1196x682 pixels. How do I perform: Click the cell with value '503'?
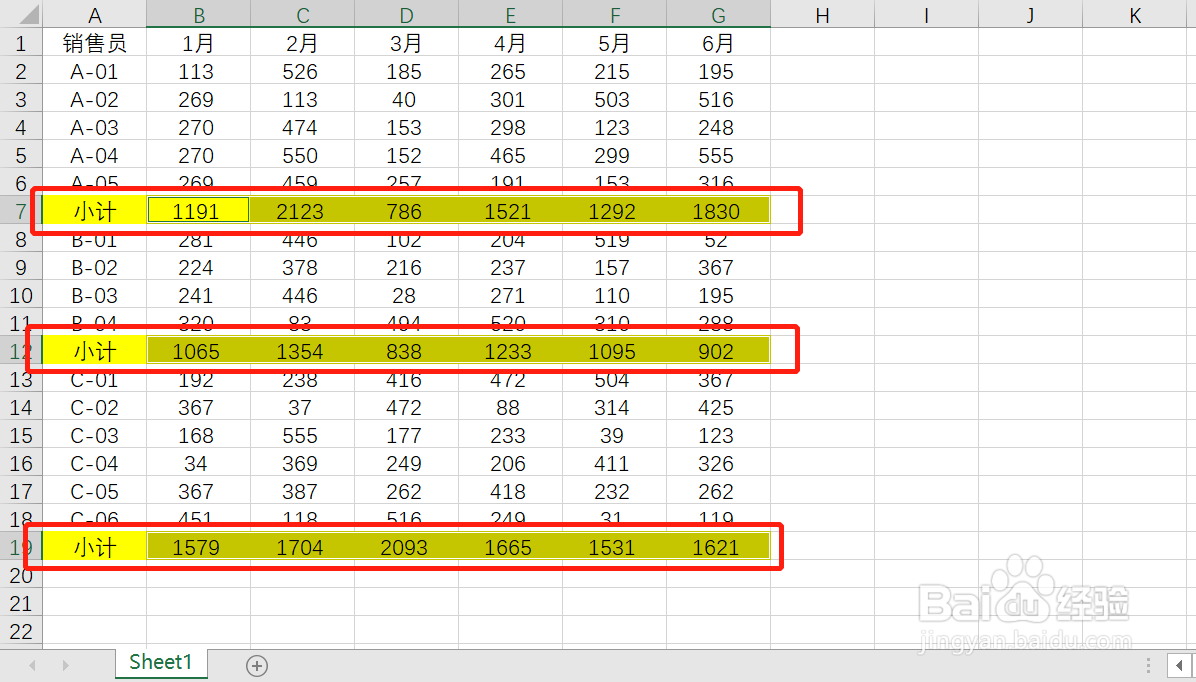point(615,100)
